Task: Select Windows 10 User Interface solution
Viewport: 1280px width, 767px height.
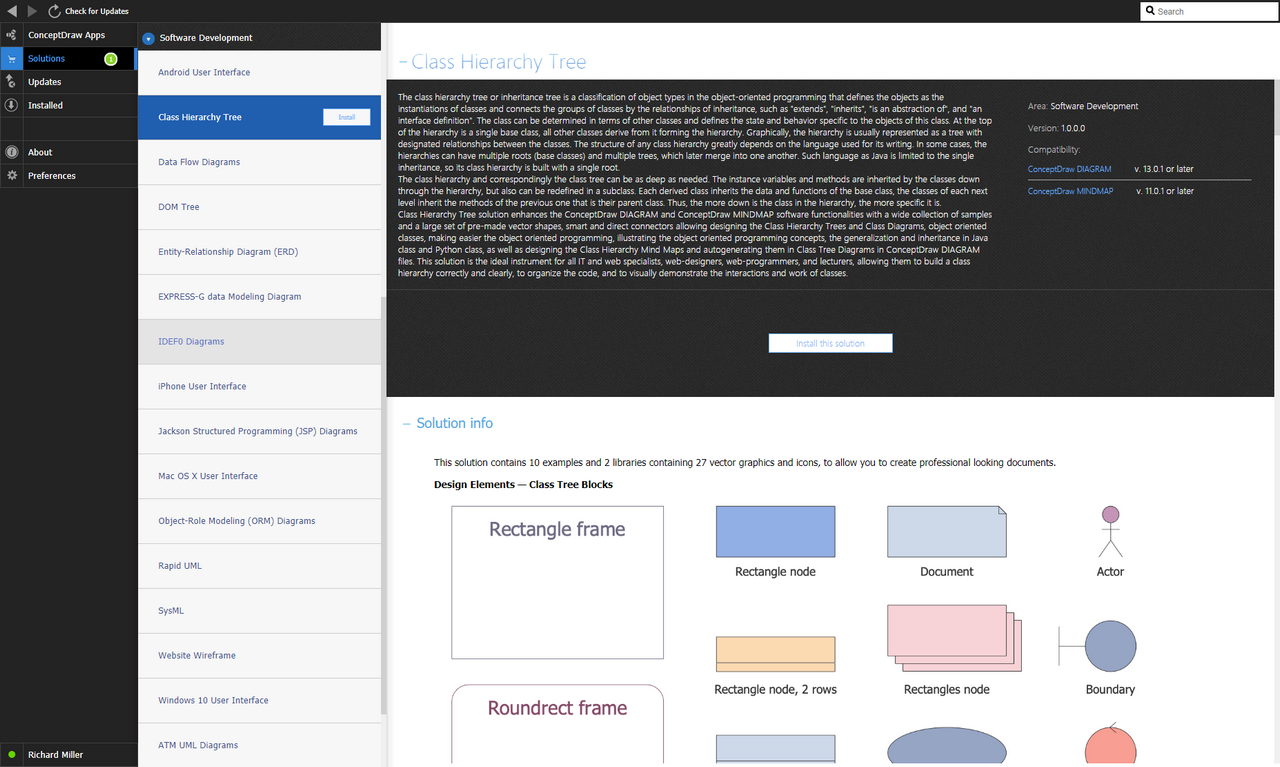Action: pyautogui.click(x=259, y=700)
